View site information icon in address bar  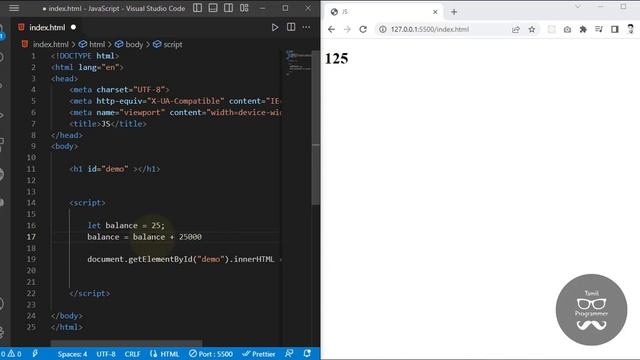(382, 29)
